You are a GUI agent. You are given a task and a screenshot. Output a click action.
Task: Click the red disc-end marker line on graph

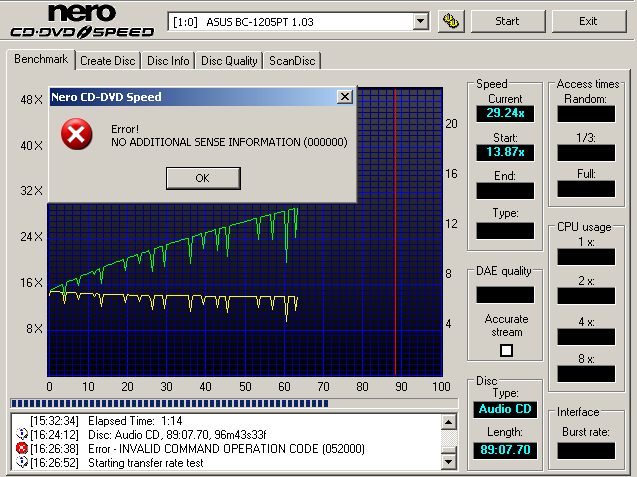[395, 232]
